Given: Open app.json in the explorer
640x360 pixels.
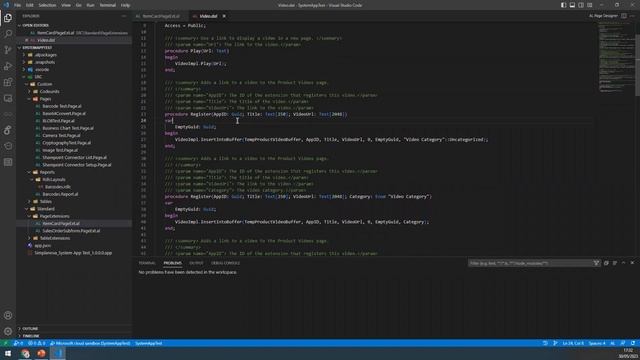Looking at the screenshot, I should tap(42, 245).
